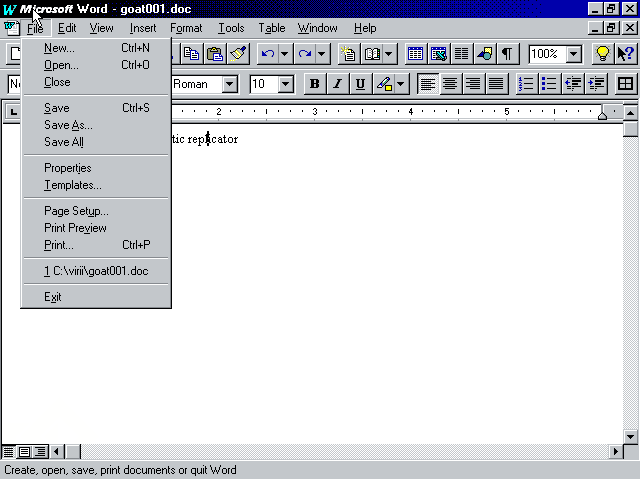Click the vertical scrollbar down arrow

tap(631, 436)
